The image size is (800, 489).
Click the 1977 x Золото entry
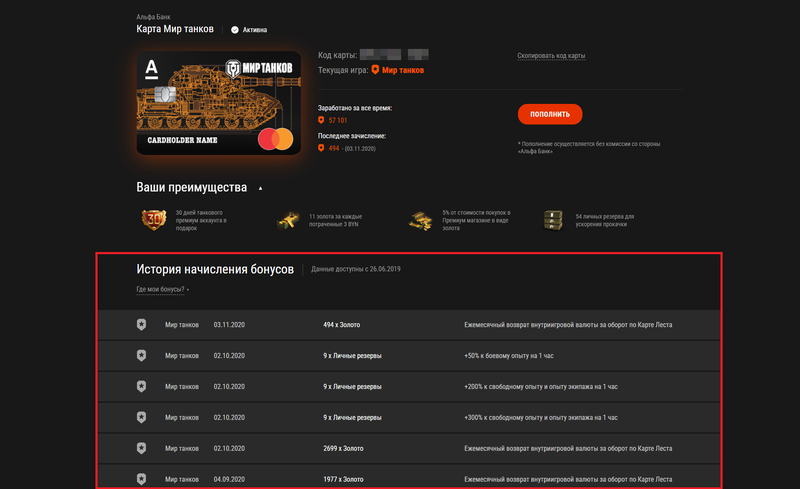343,479
